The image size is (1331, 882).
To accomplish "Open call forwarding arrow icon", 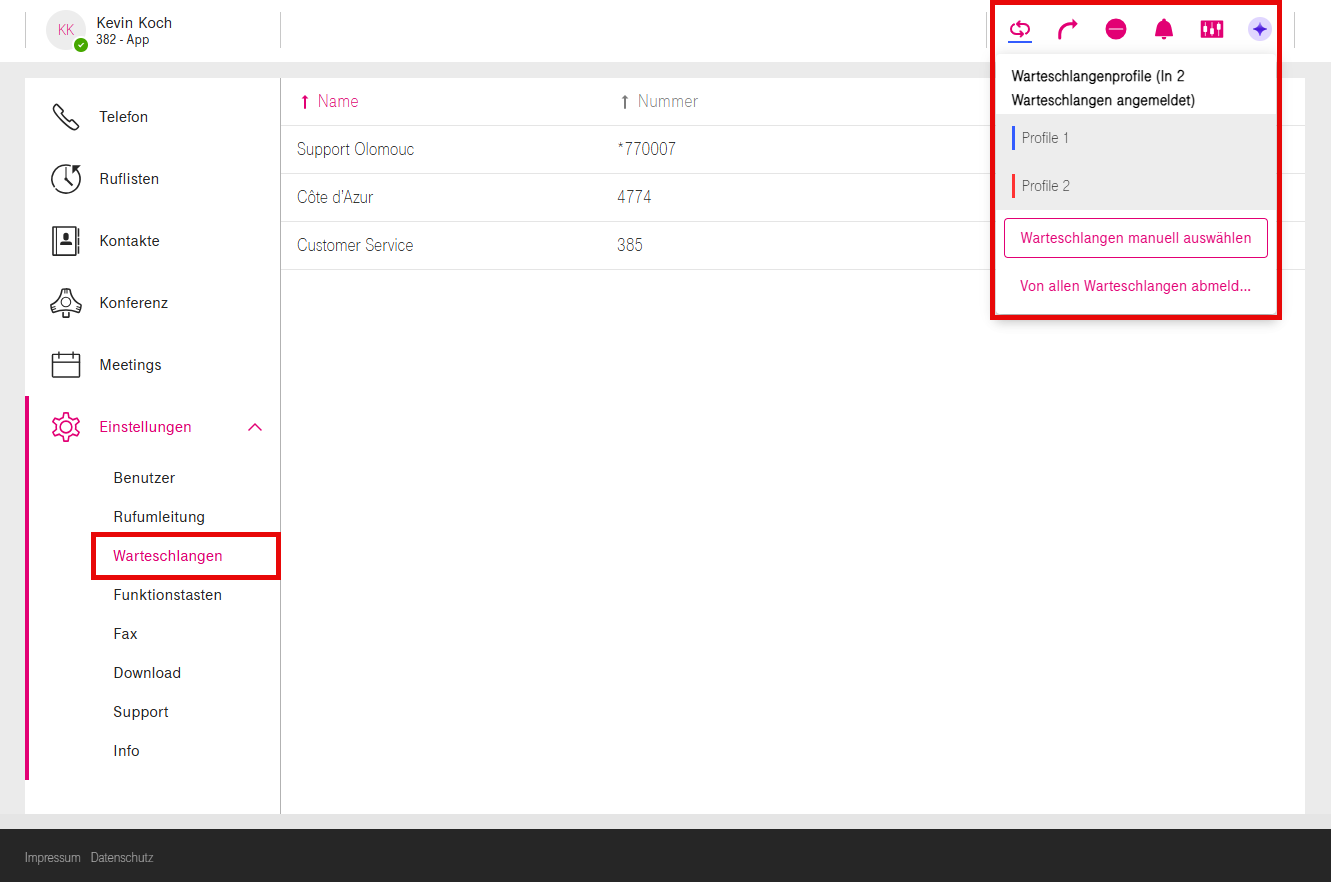I will pos(1068,30).
